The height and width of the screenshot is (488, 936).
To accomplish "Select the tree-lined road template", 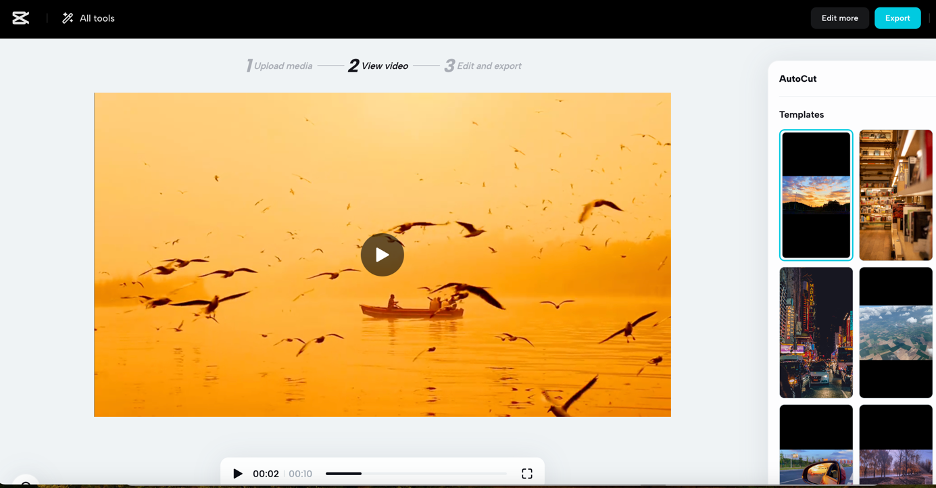I will [x=895, y=445].
